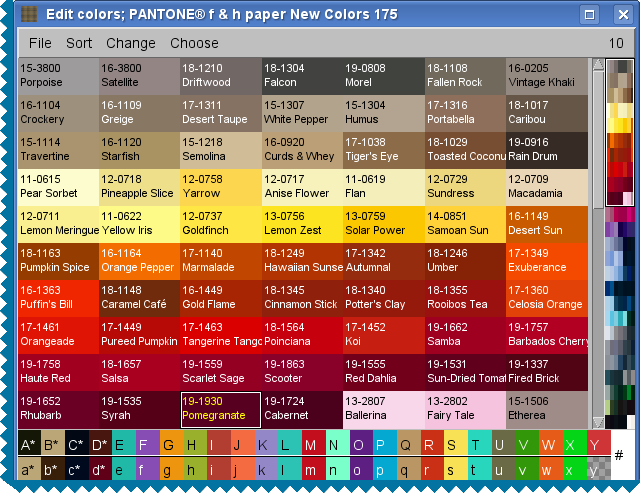This screenshot has height=493, width=640.
Task: Click the checkered lowercase y key
Action: click(x=598, y=469)
